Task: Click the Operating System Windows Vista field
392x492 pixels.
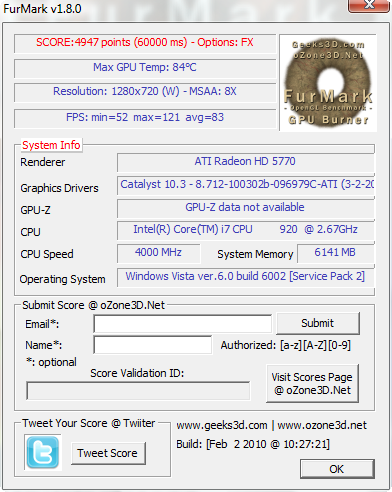Action: (x=245, y=277)
